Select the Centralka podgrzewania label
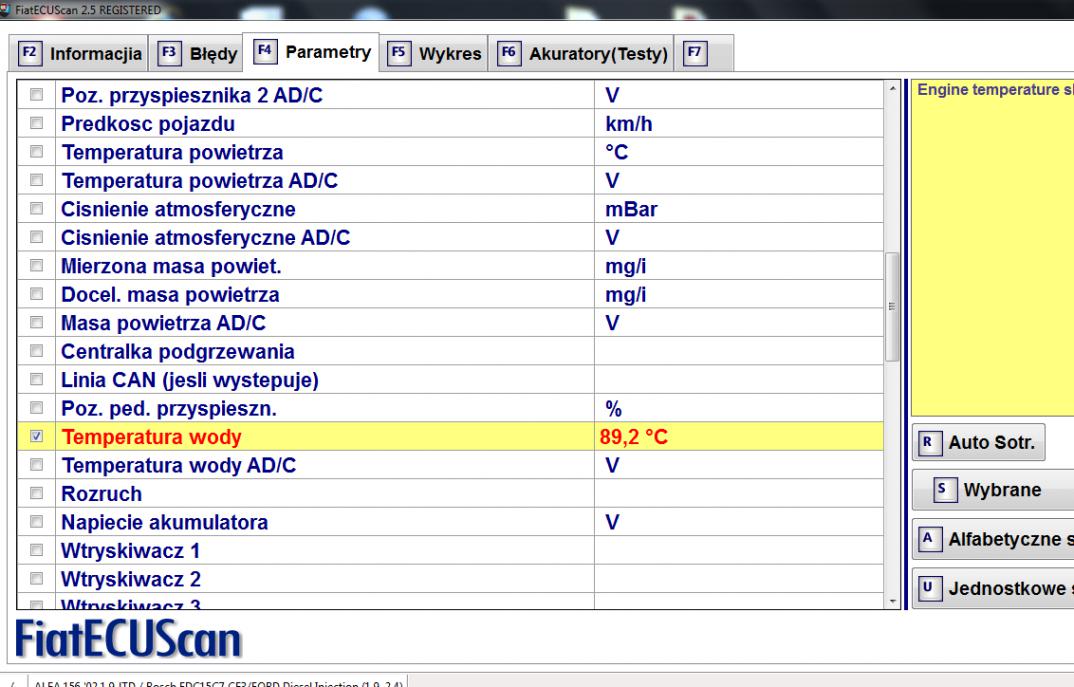Image resolution: width=1074 pixels, height=687 pixels. click(x=177, y=351)
